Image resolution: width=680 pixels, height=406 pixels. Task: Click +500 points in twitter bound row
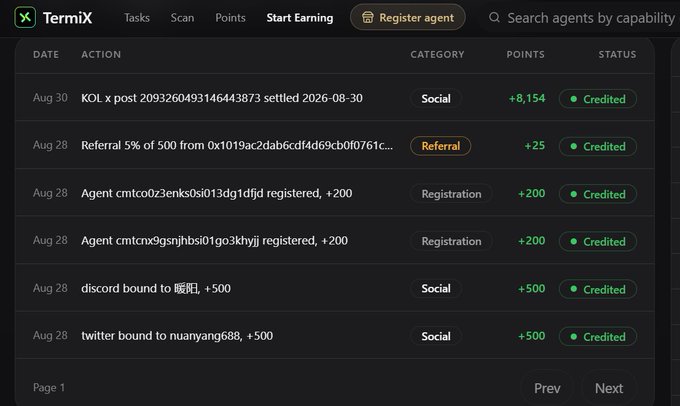(x=532, y=336)
